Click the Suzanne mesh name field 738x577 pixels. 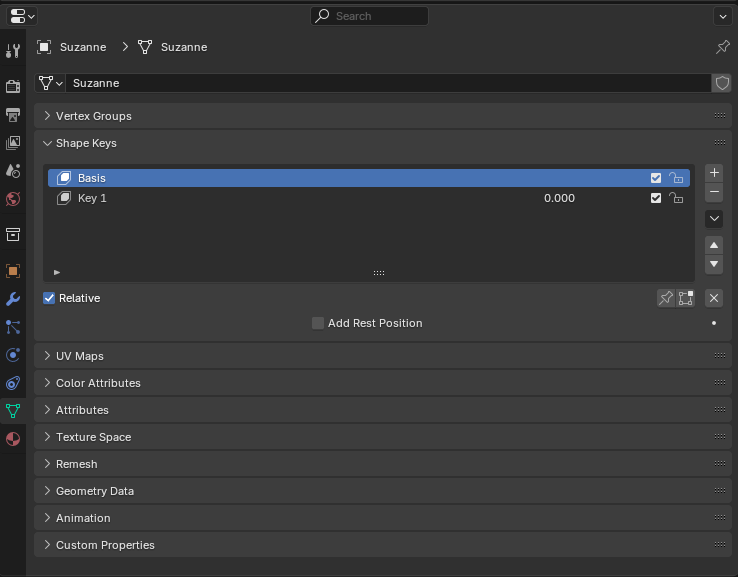coord(388,83)
